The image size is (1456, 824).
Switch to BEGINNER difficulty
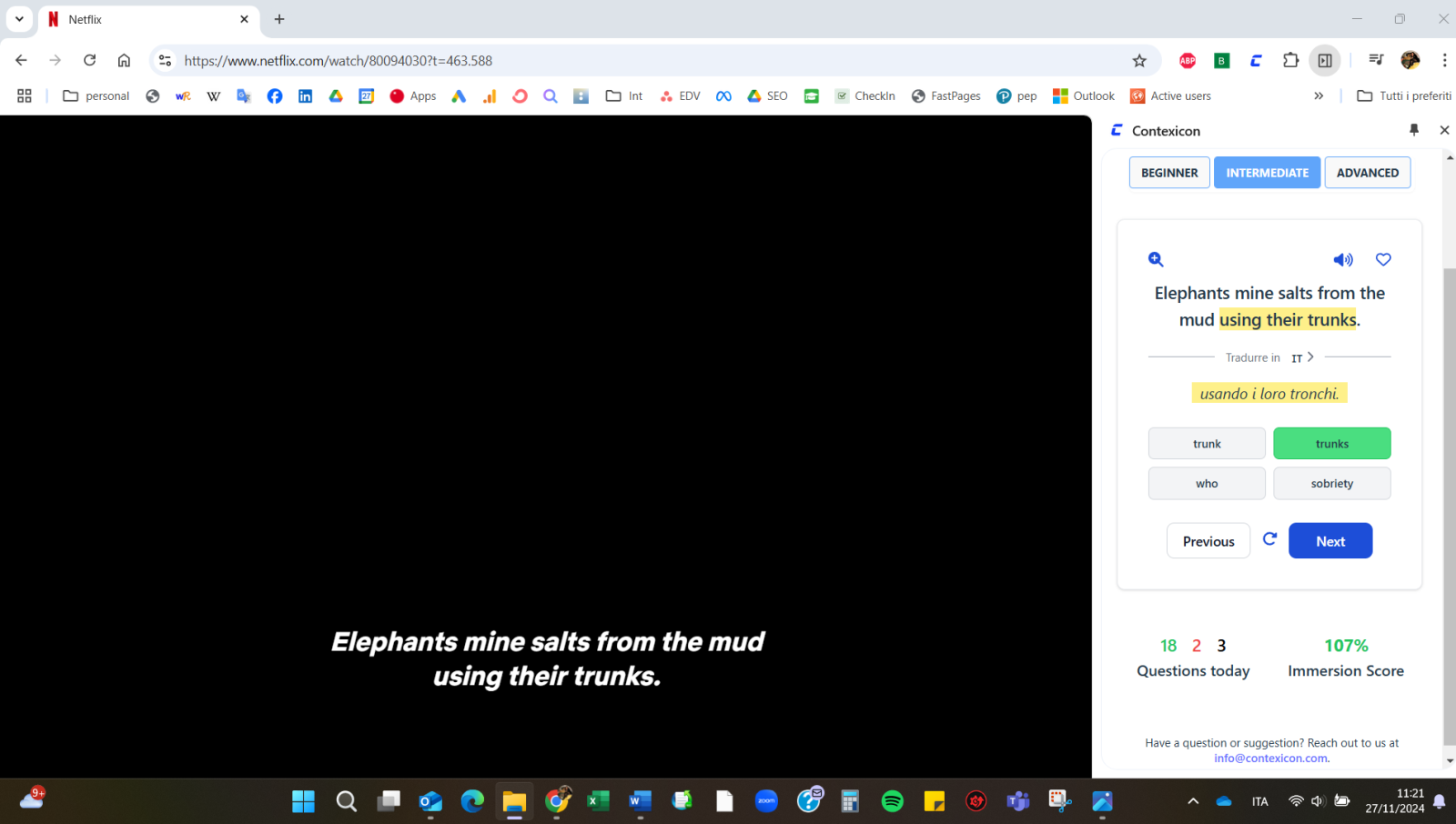click(x=1168, y=172)
